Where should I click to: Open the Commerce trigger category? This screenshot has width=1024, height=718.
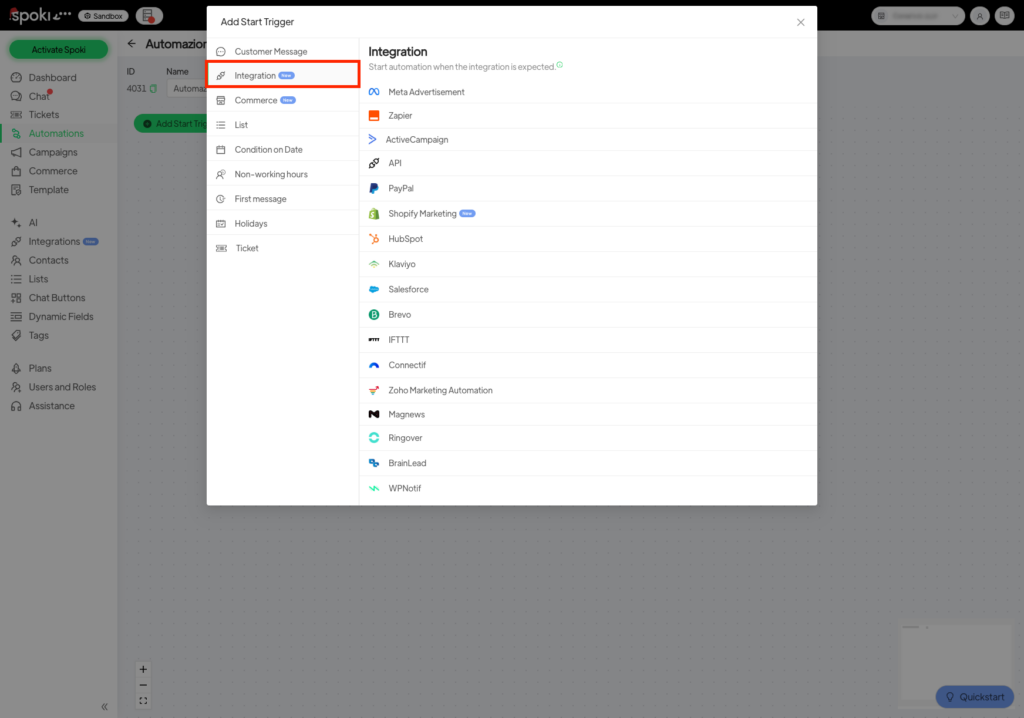coord(256,100)
